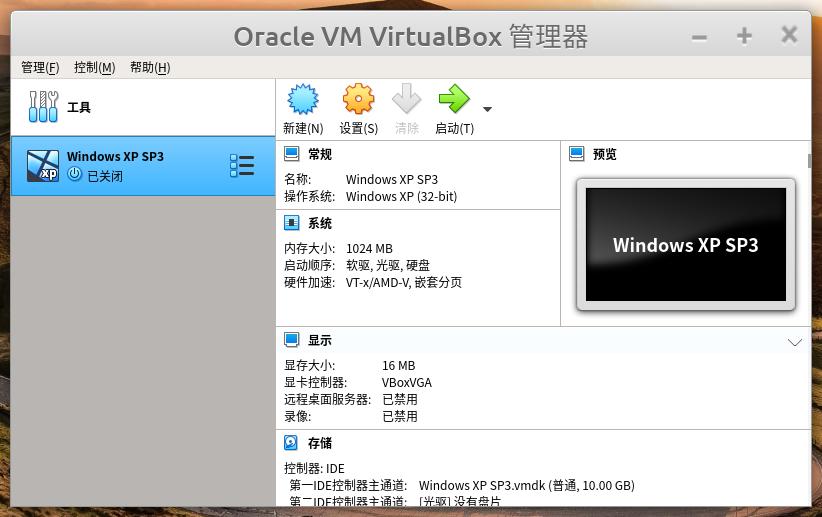This screenshot has height=517, width=822.
Task: Click the video memory value 16 MB
Action: [x=398, y=365]
